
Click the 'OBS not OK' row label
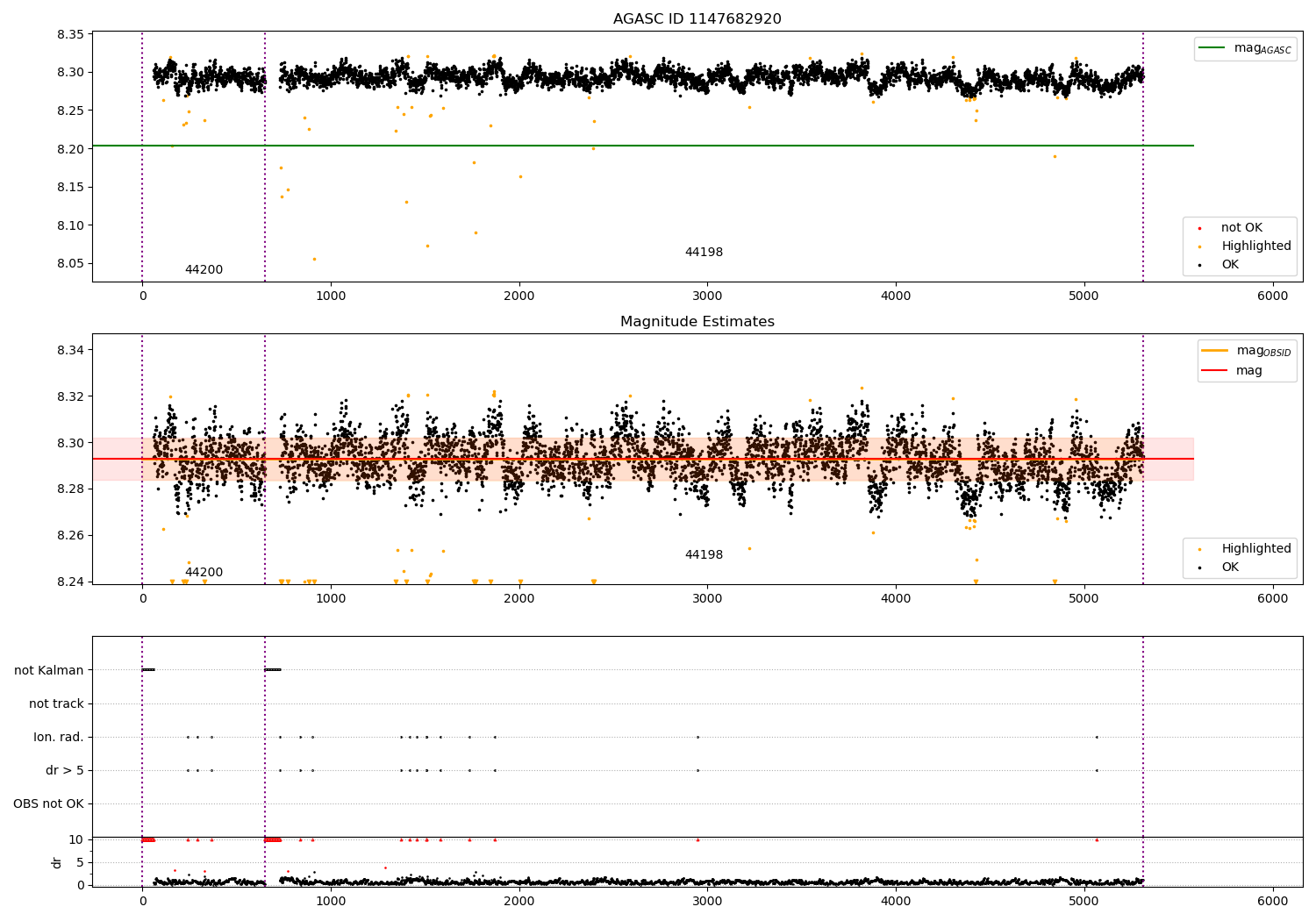[x=48, y=803]
